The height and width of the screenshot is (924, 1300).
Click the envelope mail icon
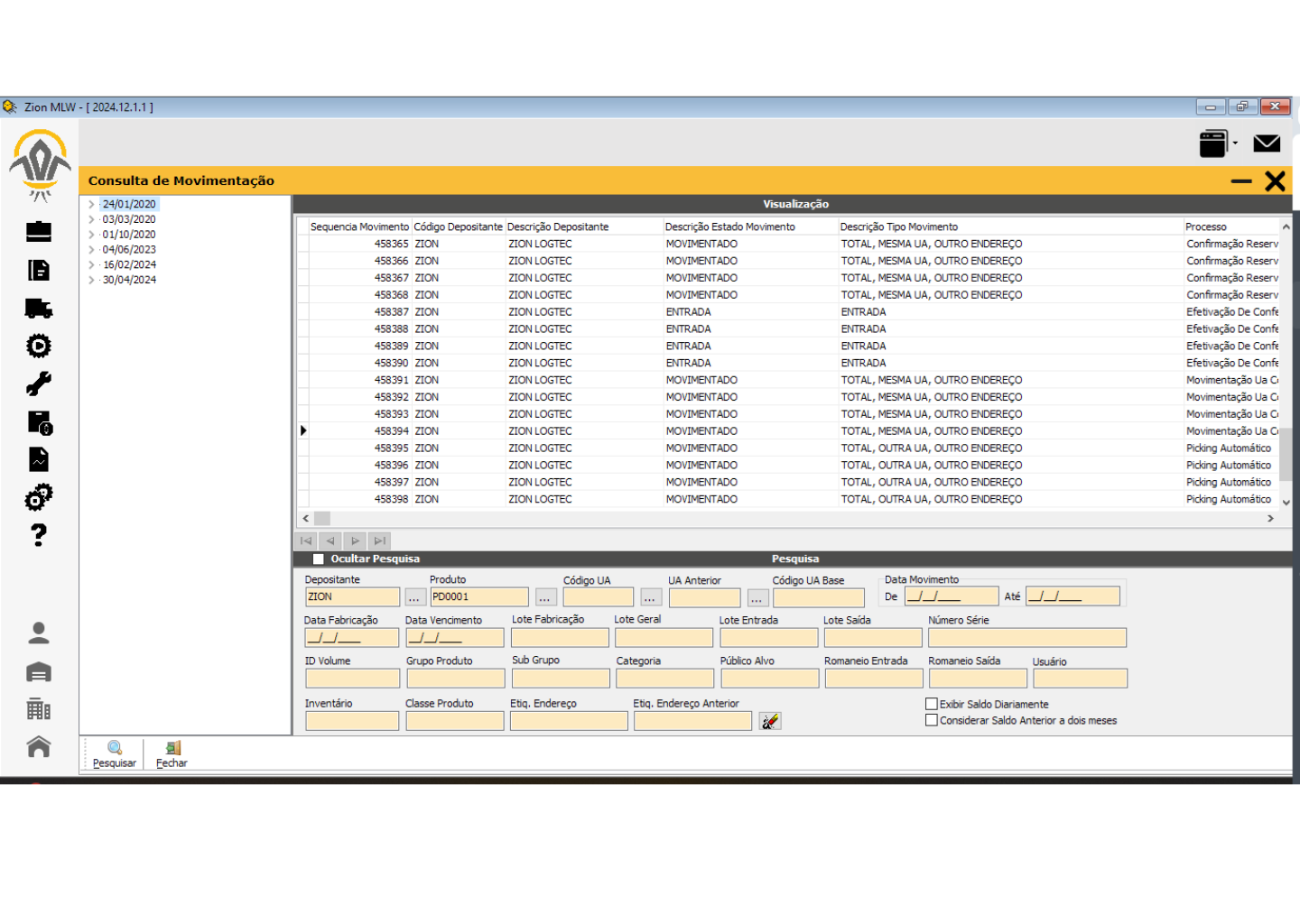(x=1267, y=143)
